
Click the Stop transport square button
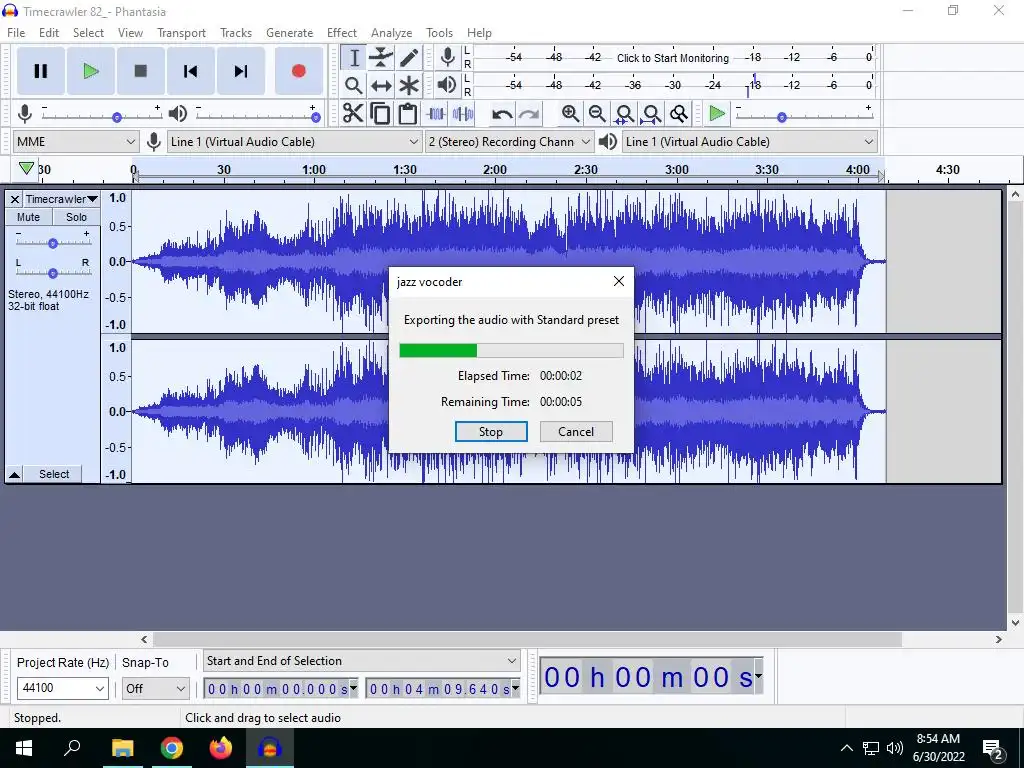140,71
